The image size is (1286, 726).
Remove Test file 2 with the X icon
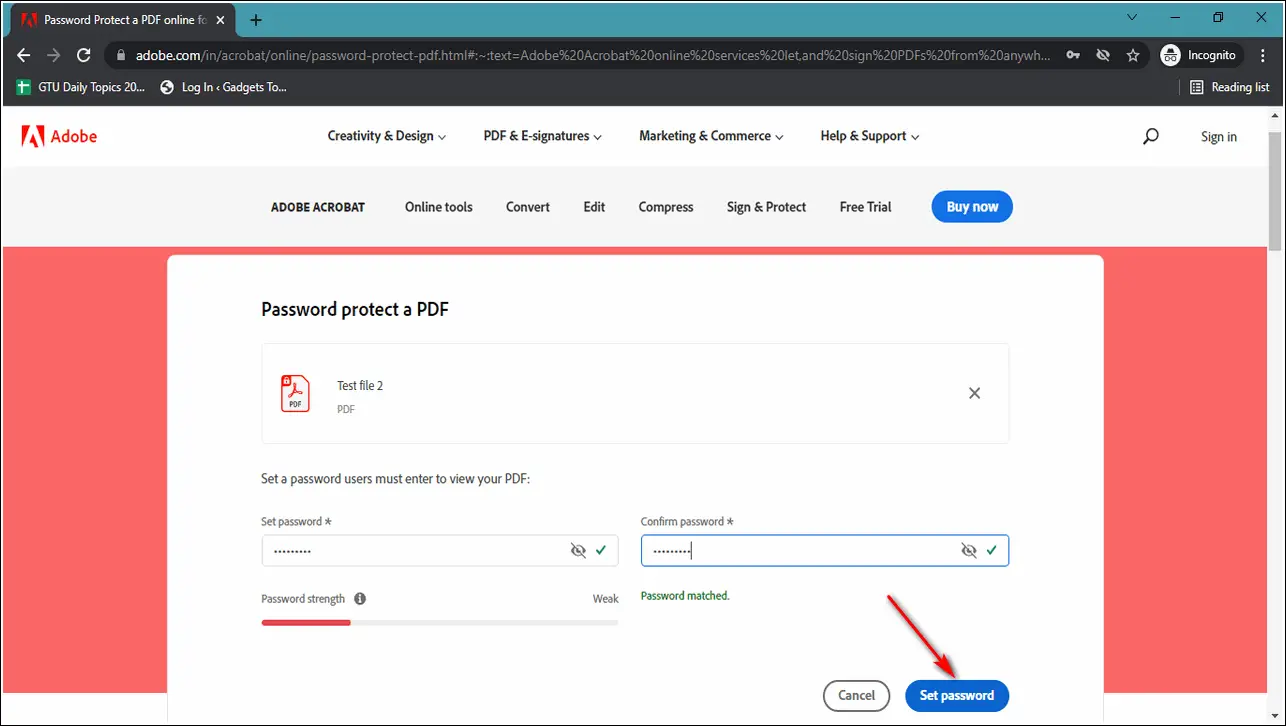pyautogui.click(x=974, y=393)
